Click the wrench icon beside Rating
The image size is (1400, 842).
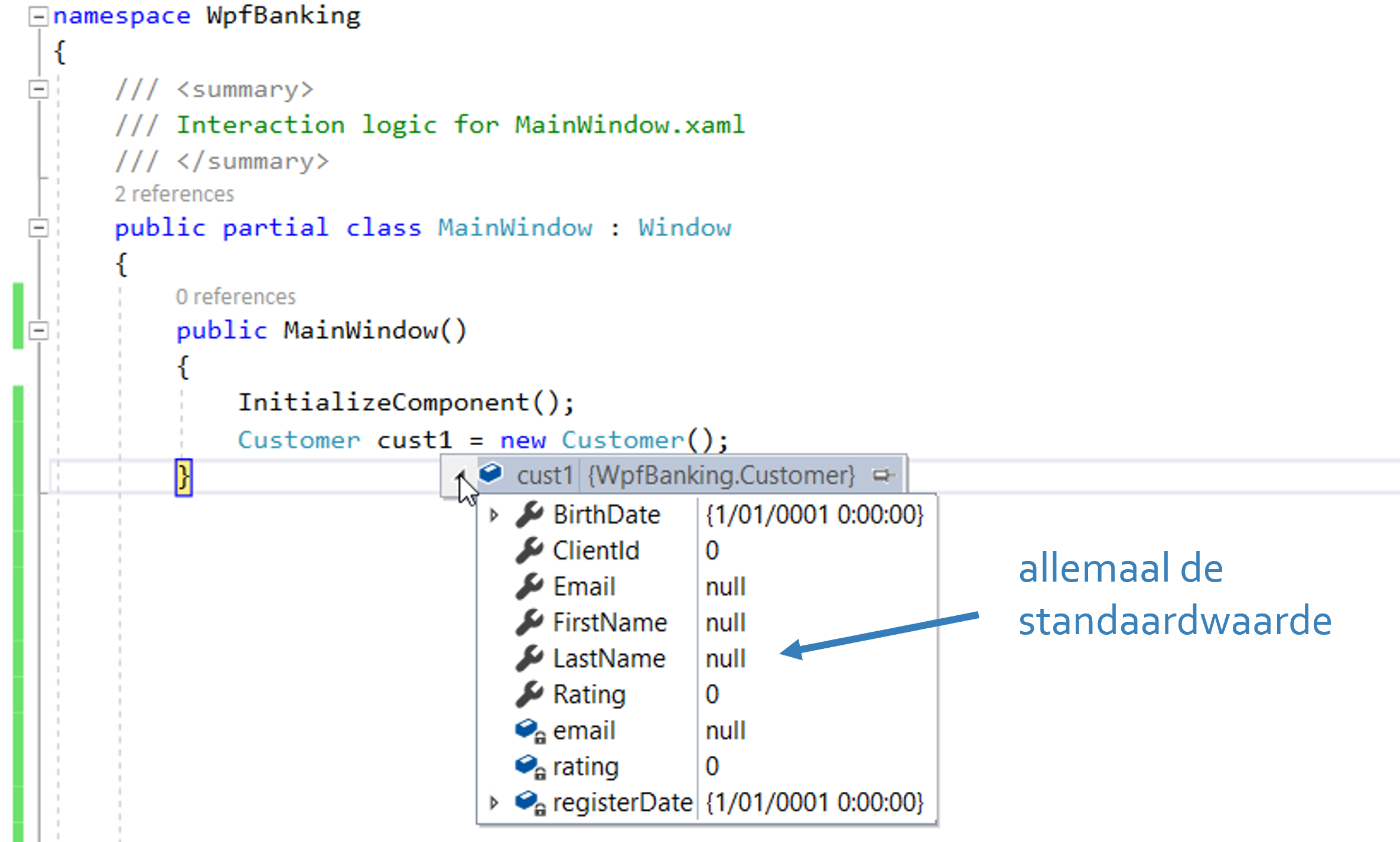[529, 694]
